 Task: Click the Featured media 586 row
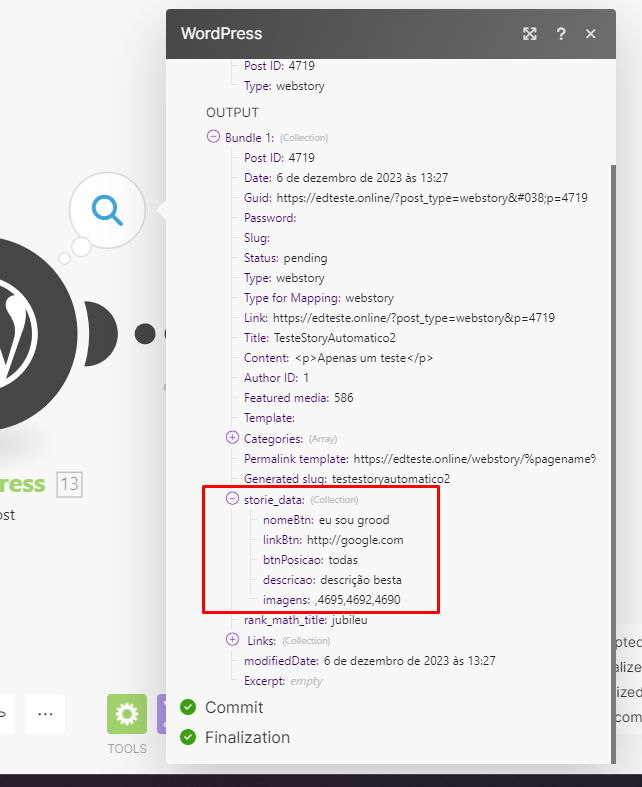click(x=299, y=398)
